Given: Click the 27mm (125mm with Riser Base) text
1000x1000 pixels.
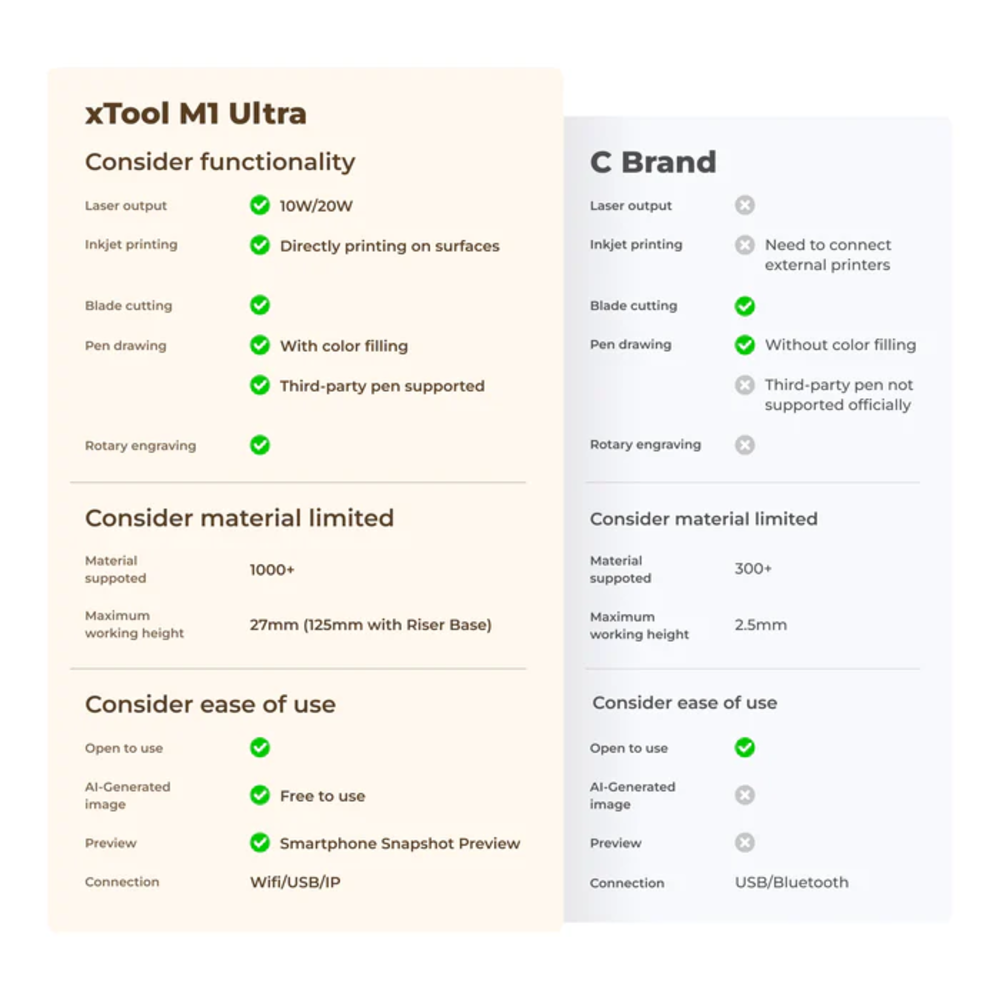Looking at the screenshot, I should pyautogui.click(x=371, y=625).
